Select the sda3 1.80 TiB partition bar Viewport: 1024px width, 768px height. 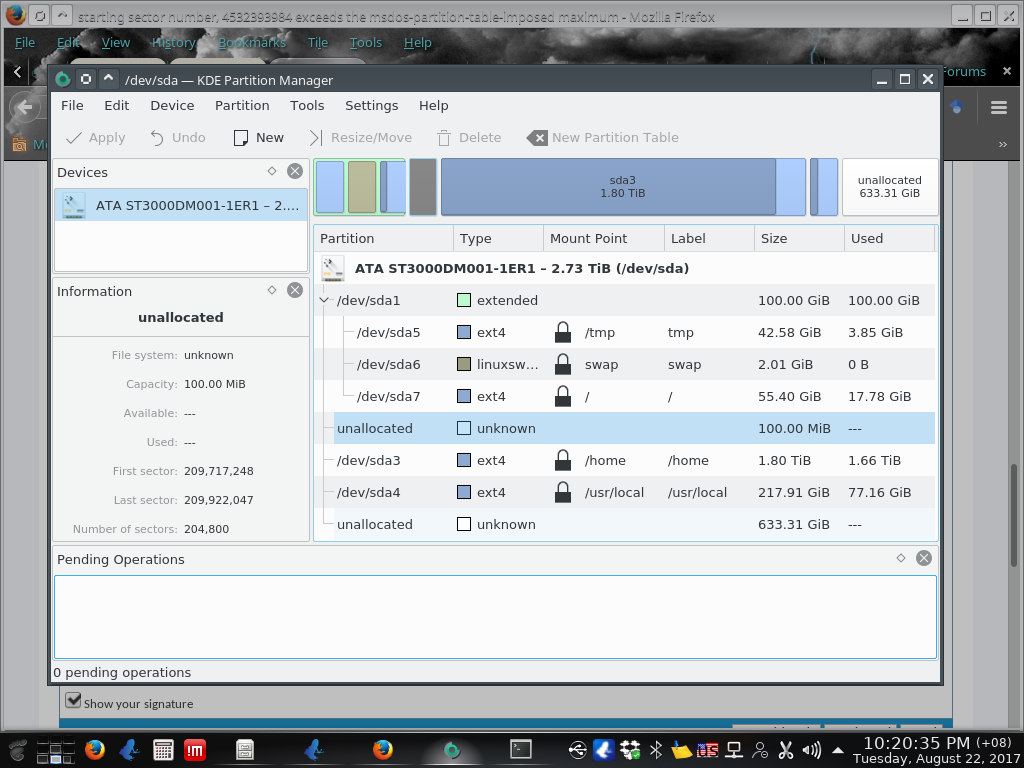(608, 187)
